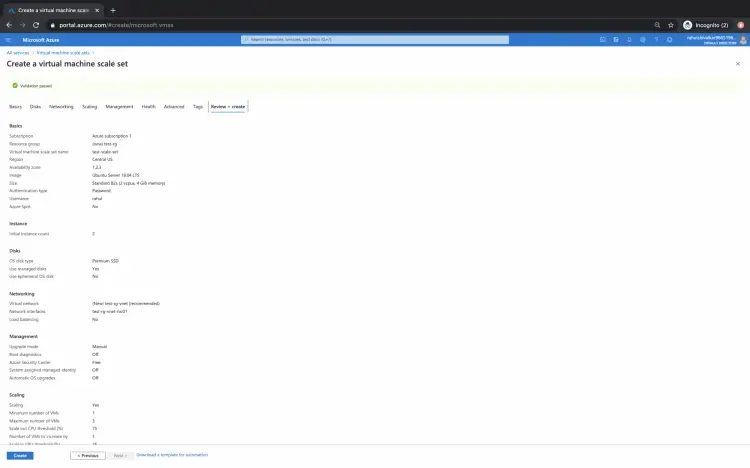Viewport: 750px width, 468px height.
Task: Open a new browser tab
Action: pos(113,10)
